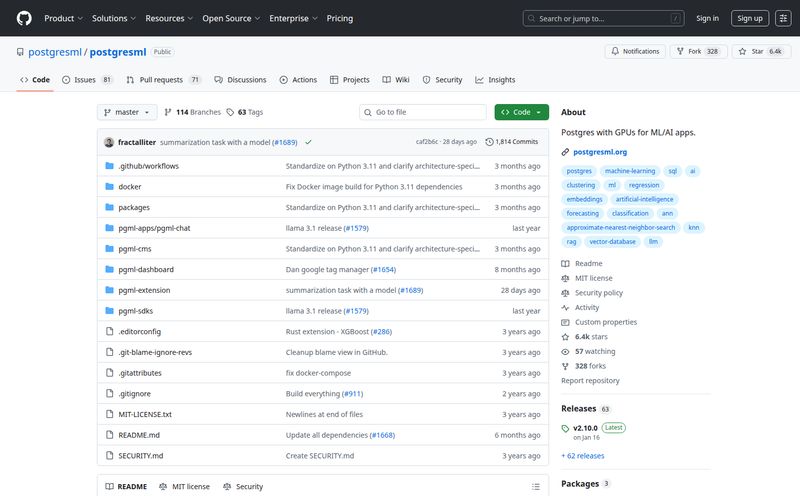
Task: Click the tag icon beside v2.10.0
Action: (565, 428)
